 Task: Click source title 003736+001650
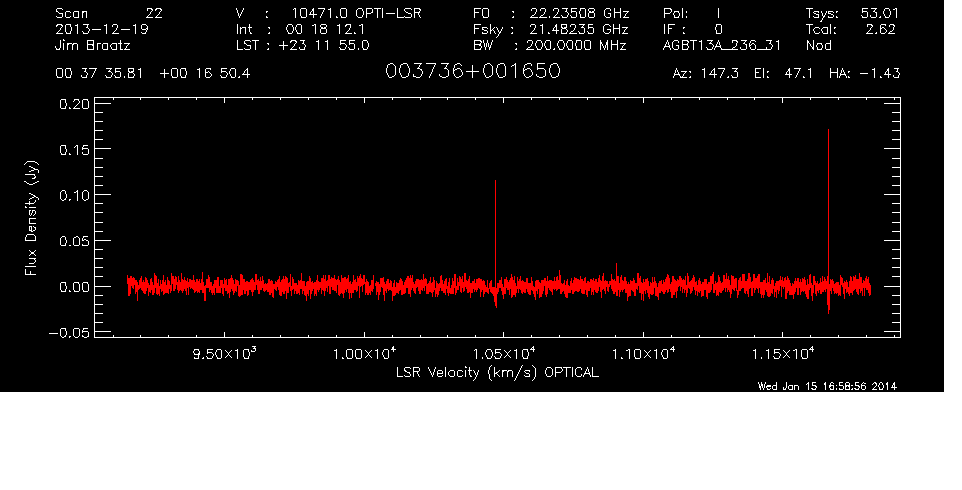tap(472, 71)
